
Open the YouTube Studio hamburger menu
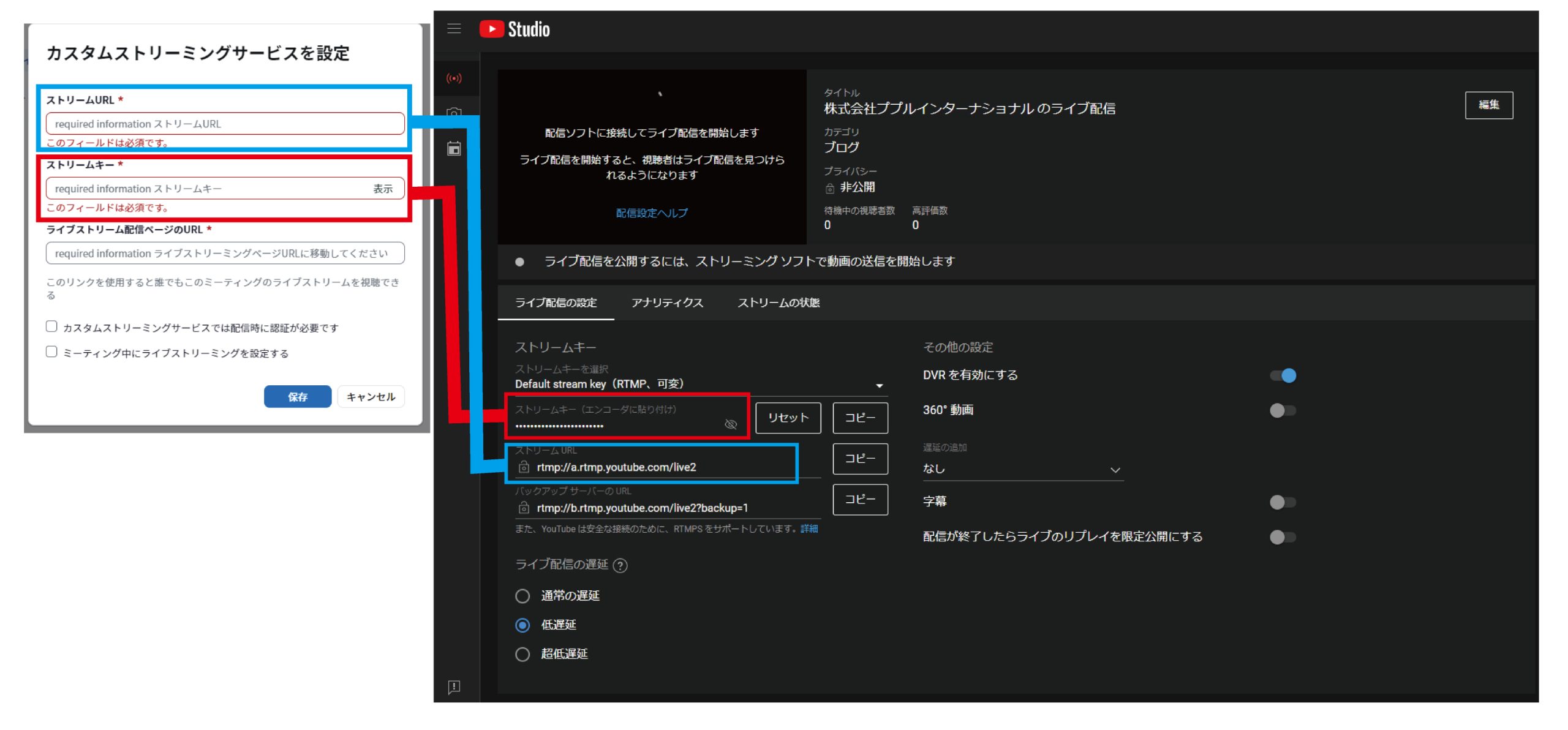454,28
